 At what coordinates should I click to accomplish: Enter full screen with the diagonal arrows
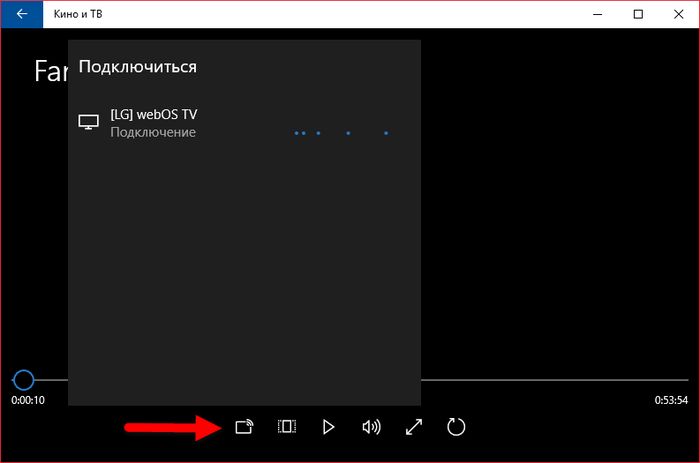(x=414, y=427)
